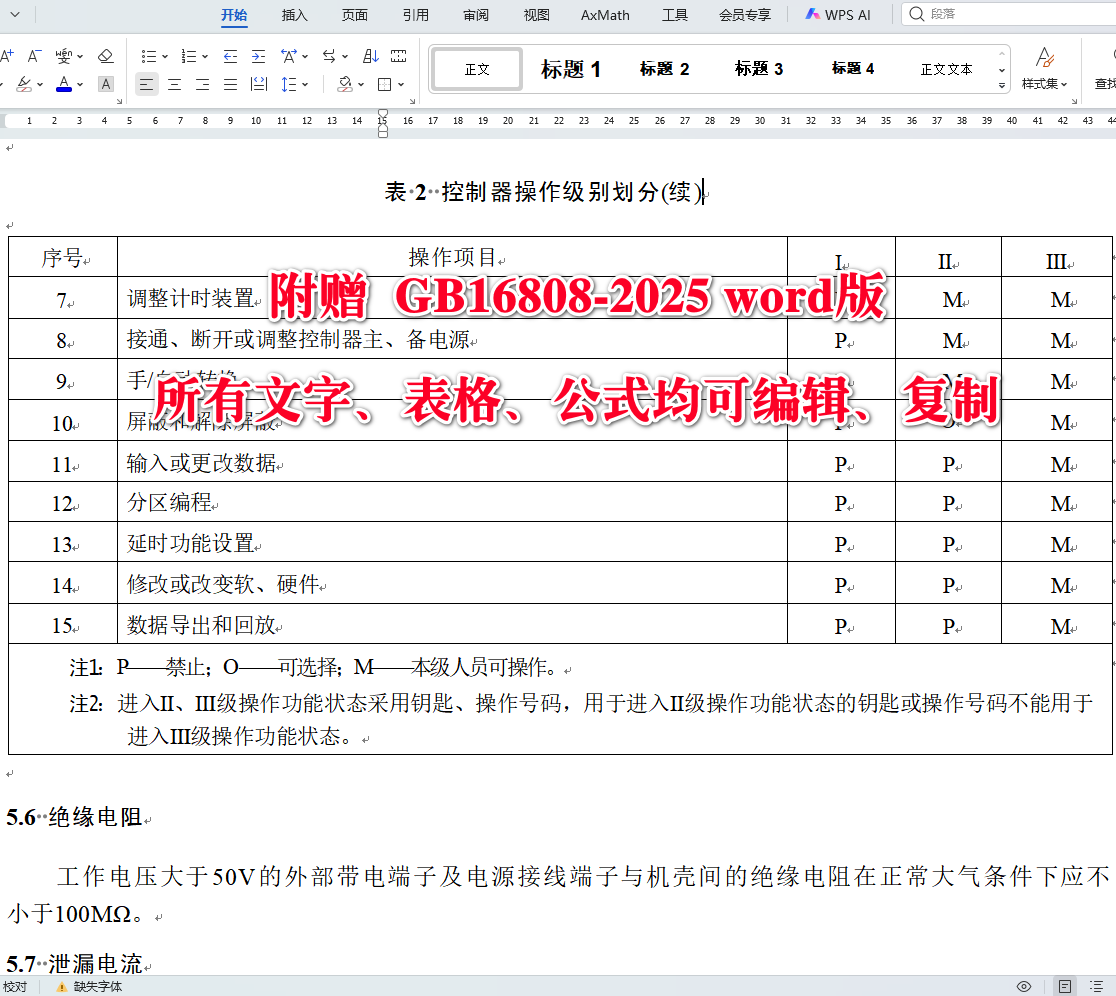Select the Increase Font Size tool
This screenshot has width=1116, height=996.
point(8,56)
